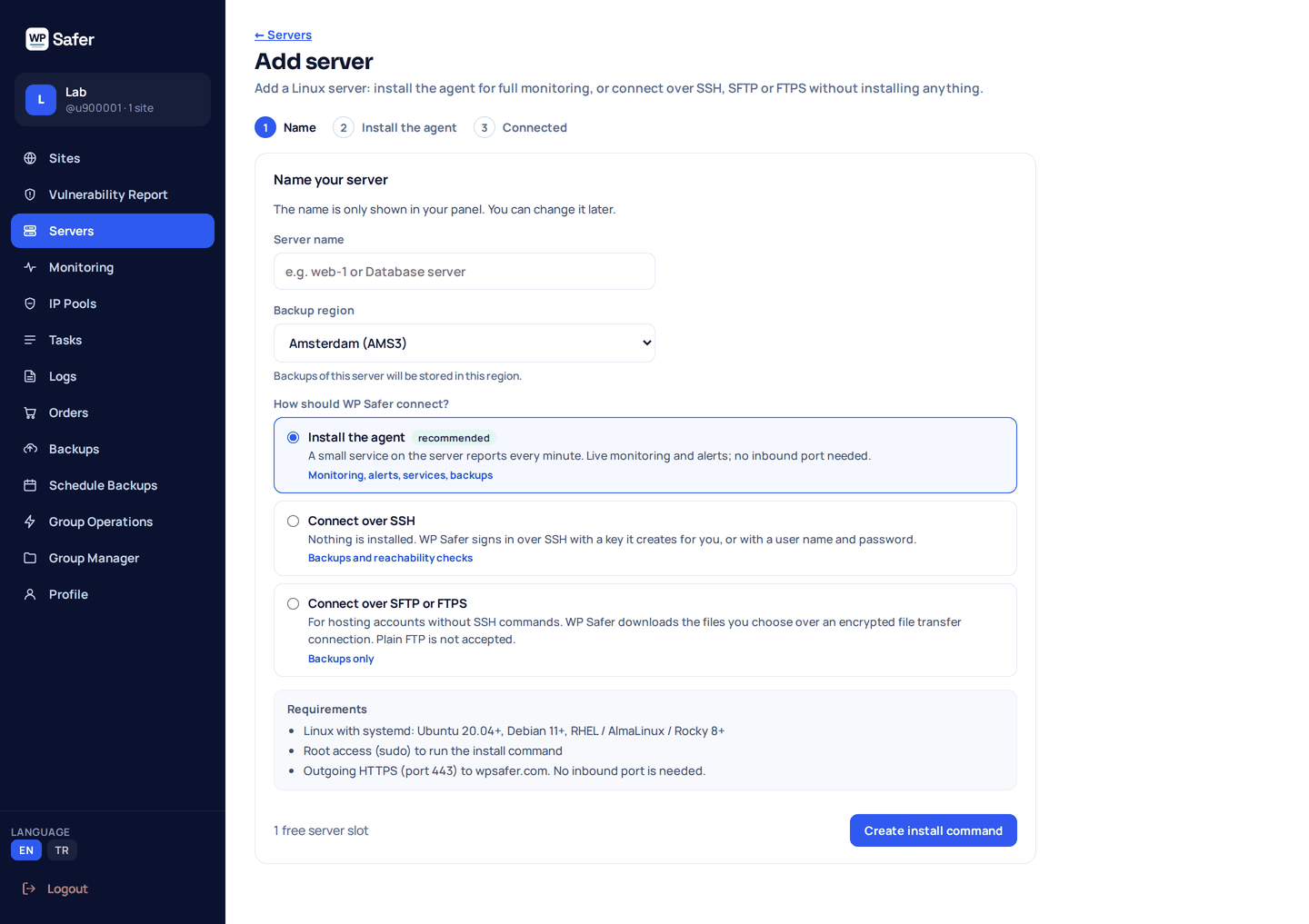Click the Monitoring pulse icon
Viewport: 1309px width, 924px height.
(x=30, y=267)
